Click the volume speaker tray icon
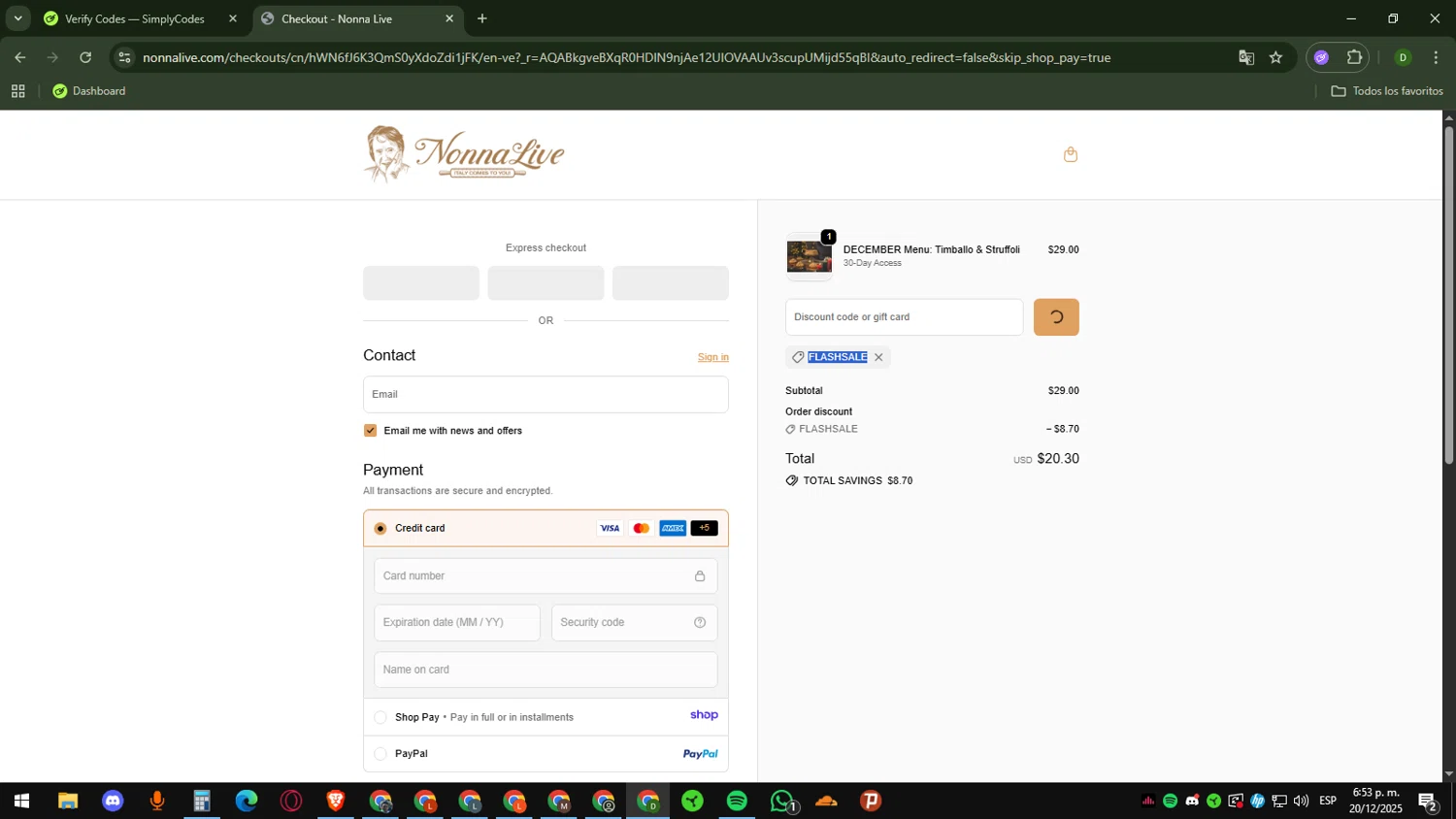The width and height of the screenshot is (1456, 819). pyautogui.click(x=1301, y=802)
